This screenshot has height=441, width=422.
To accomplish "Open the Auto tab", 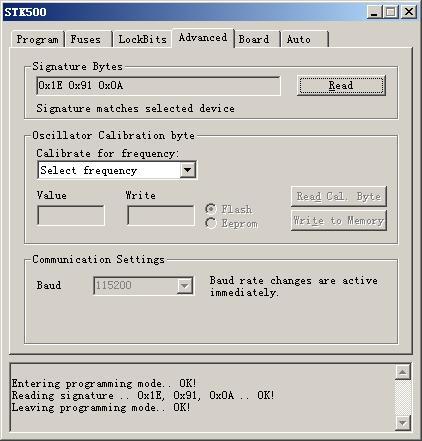I will [299, 39].
